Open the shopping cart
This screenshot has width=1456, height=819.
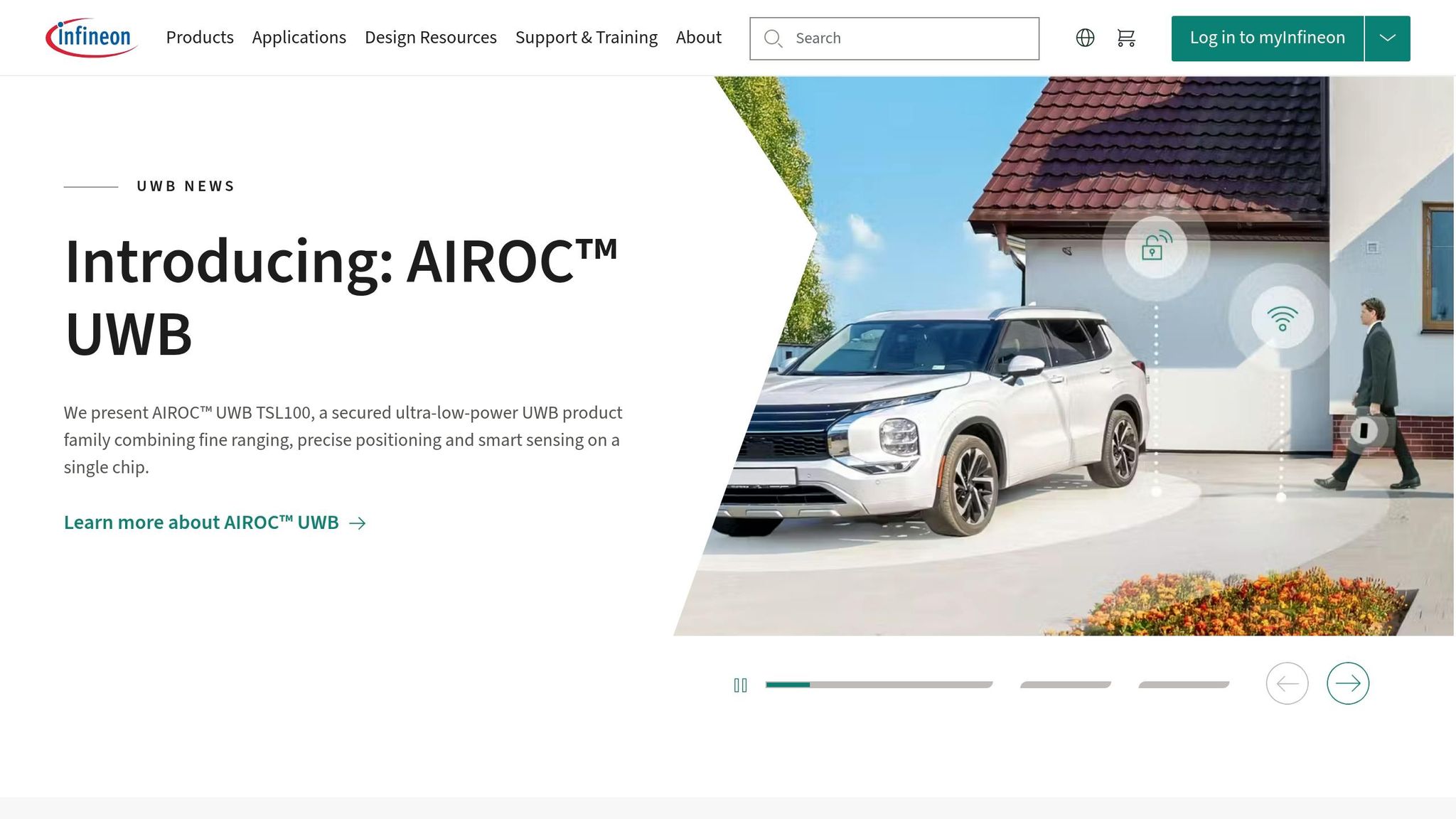pos(1126,38)
